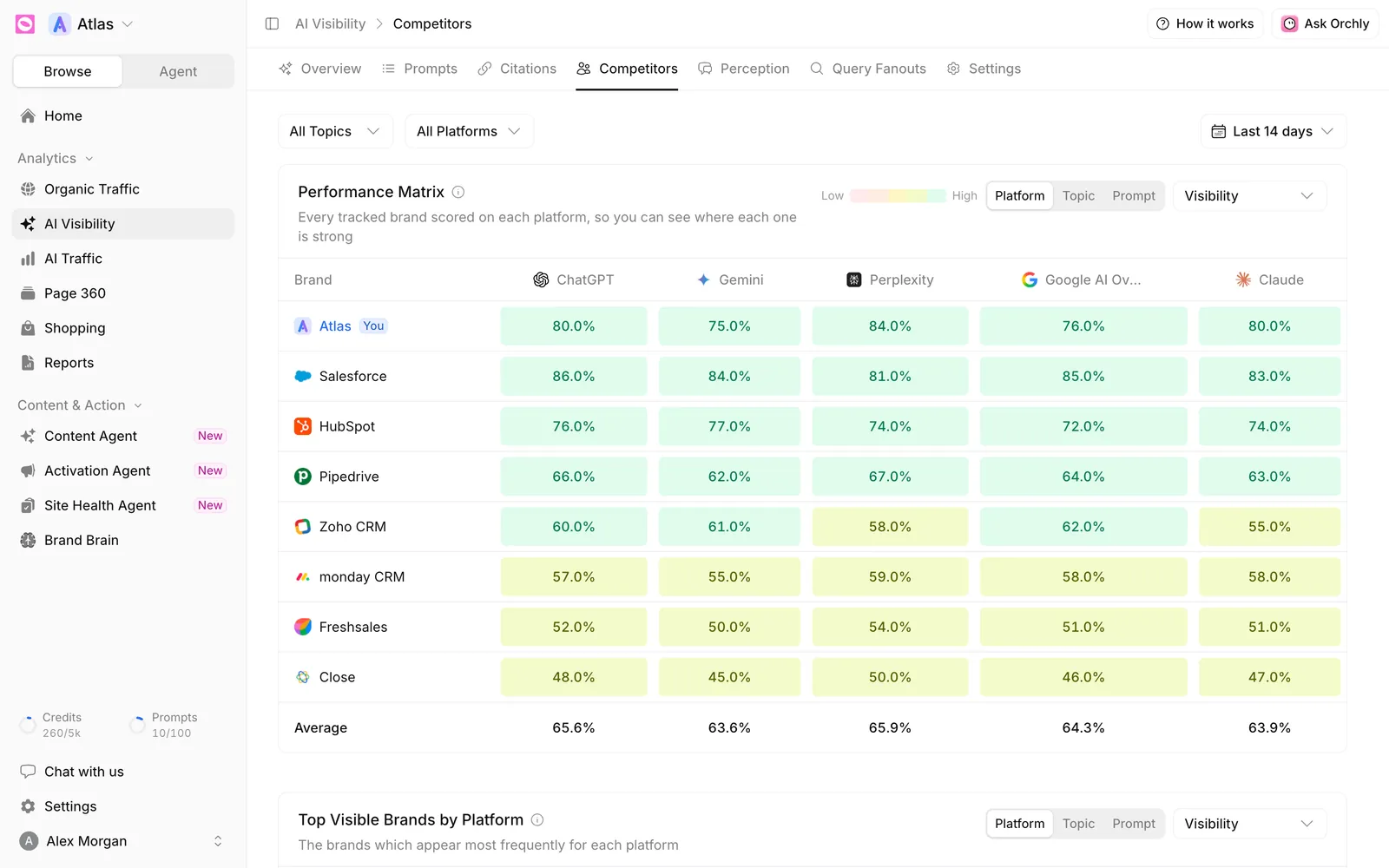
Task: Click the Pipedrive brand logo
Action: point(303,477)
